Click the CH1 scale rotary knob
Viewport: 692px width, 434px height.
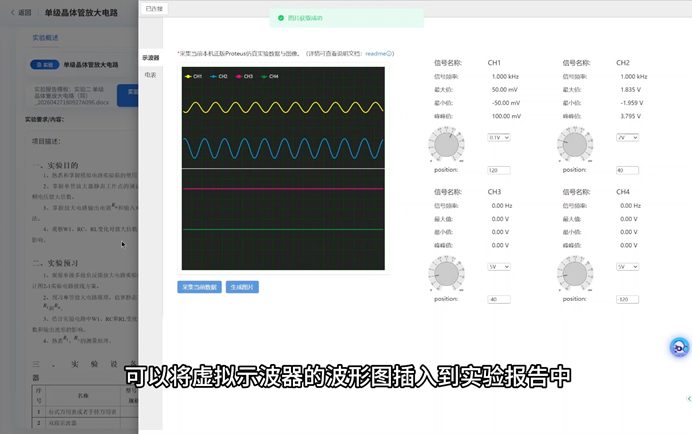[446, 144]
